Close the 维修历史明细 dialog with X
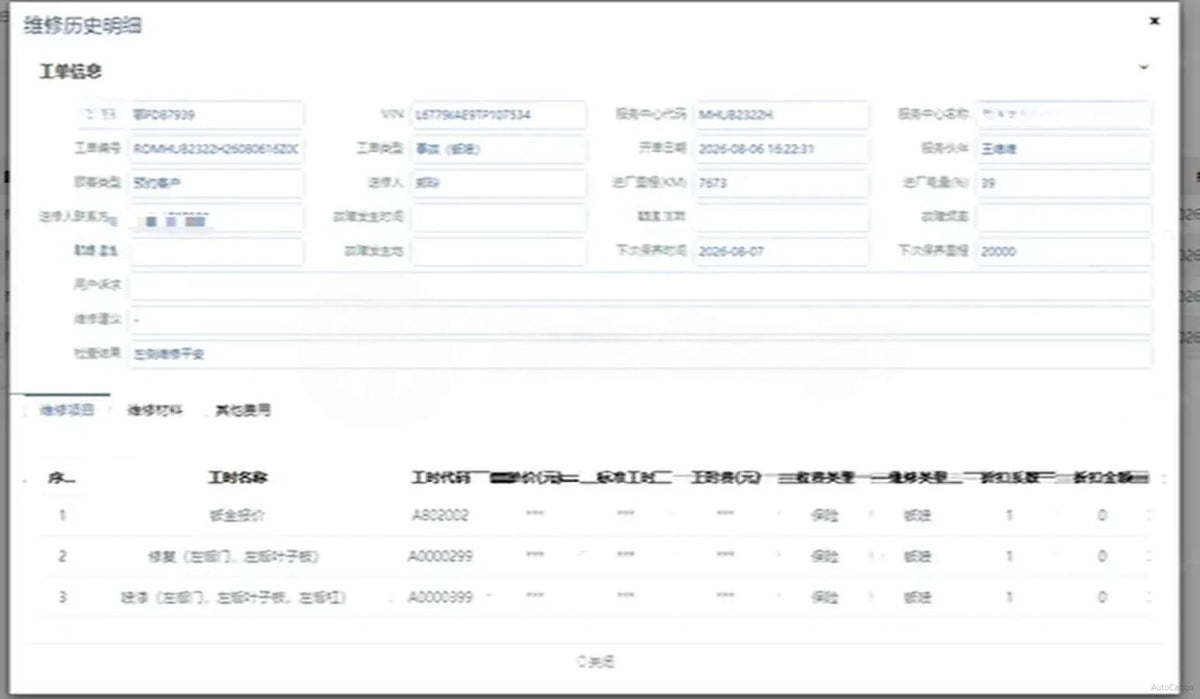This screenshot has height=699, width=1200. [x=1154, y=20]
